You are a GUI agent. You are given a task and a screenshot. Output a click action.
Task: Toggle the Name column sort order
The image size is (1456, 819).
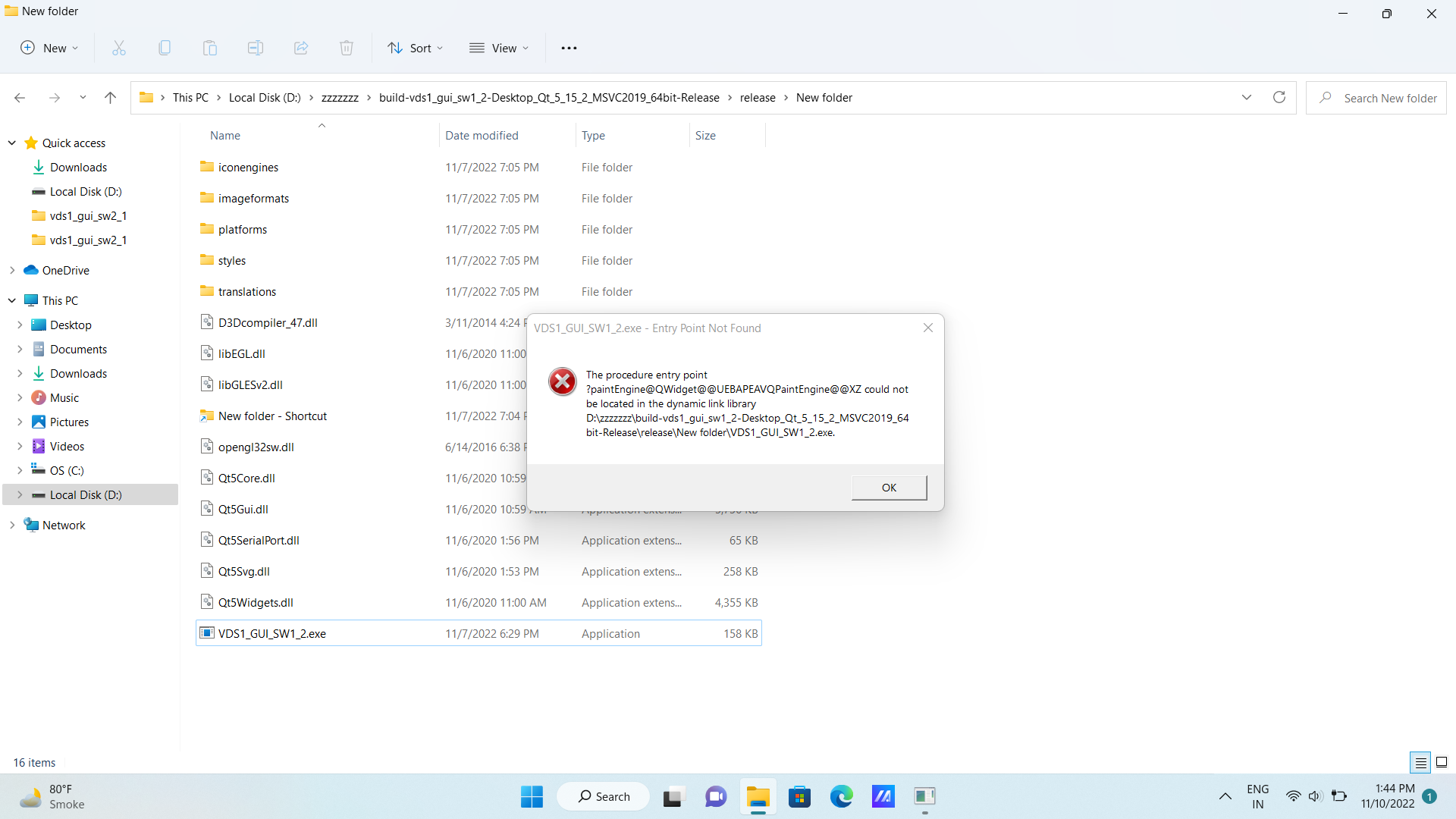[224, 135]
